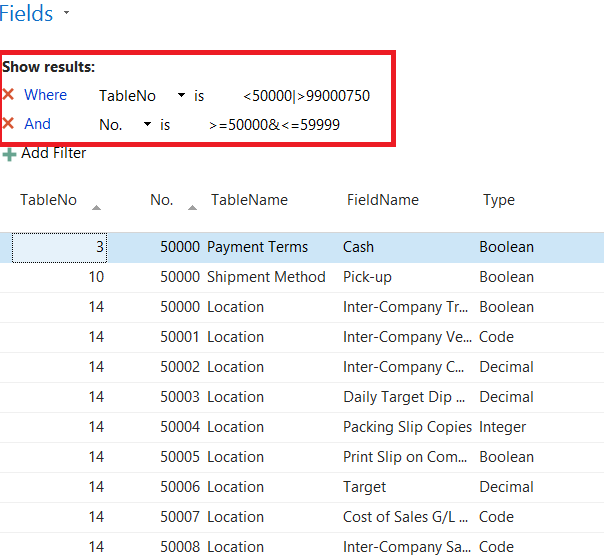
Task: Select the Shipment Method cell
Action: point(266,277)
